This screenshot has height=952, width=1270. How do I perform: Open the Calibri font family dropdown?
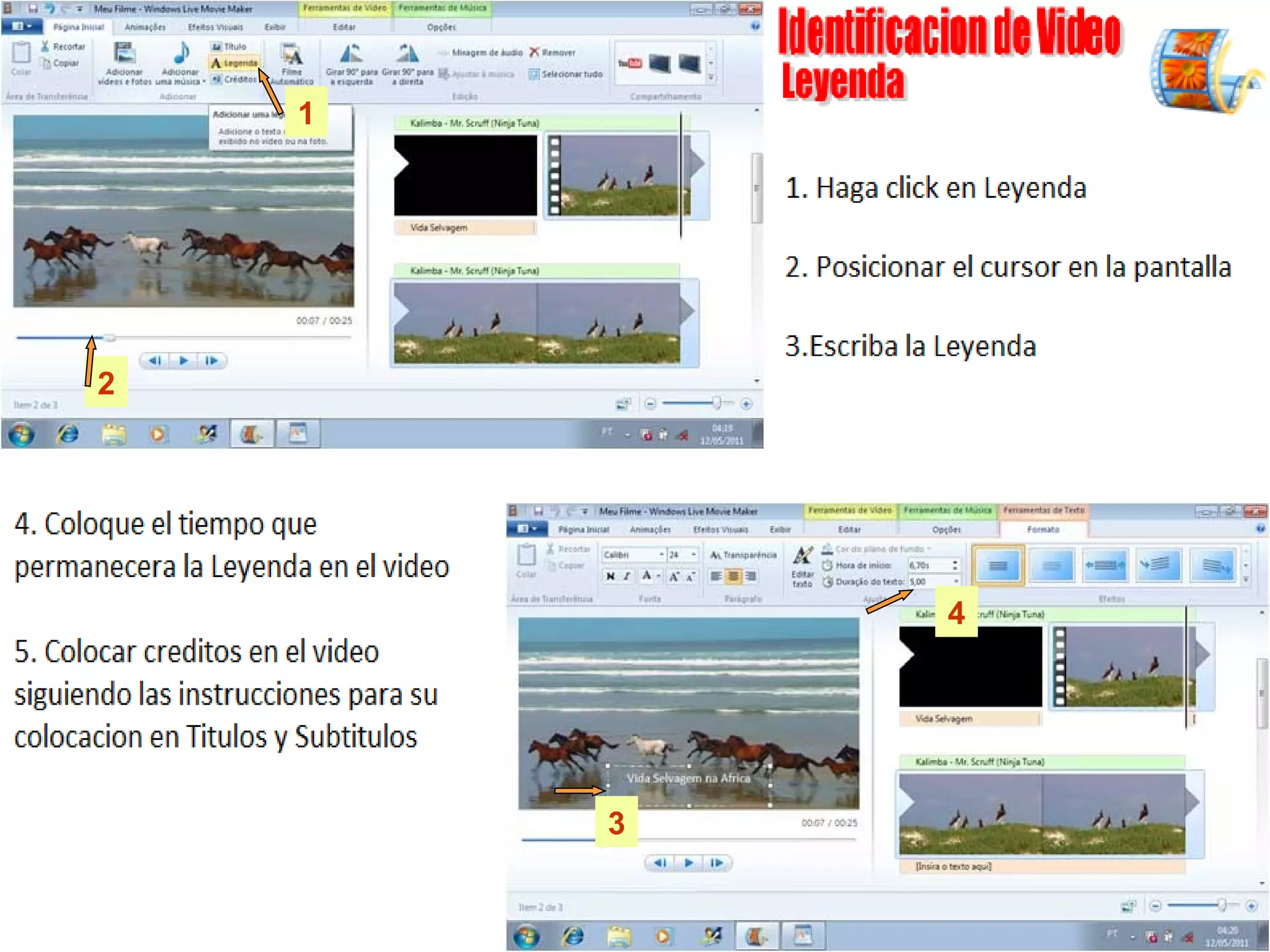pos(661,555)
